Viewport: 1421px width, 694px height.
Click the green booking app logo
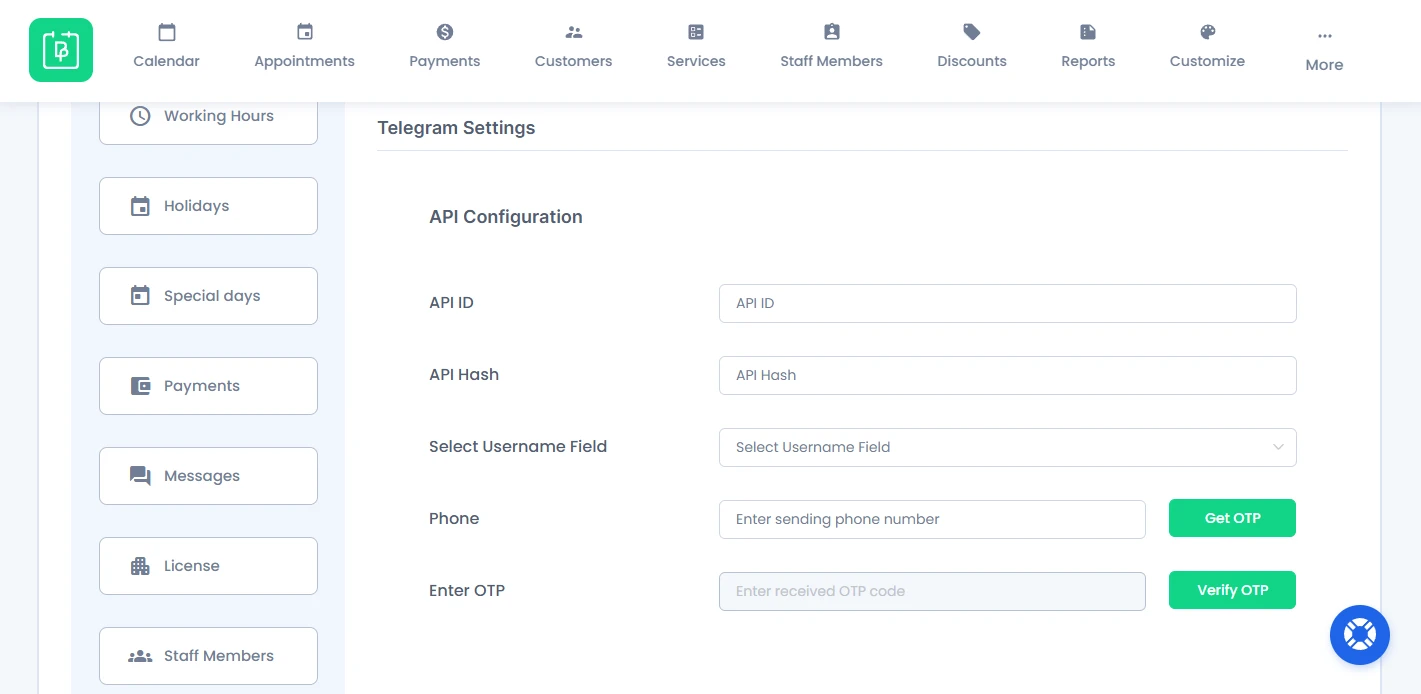click(x=61, y=50)
